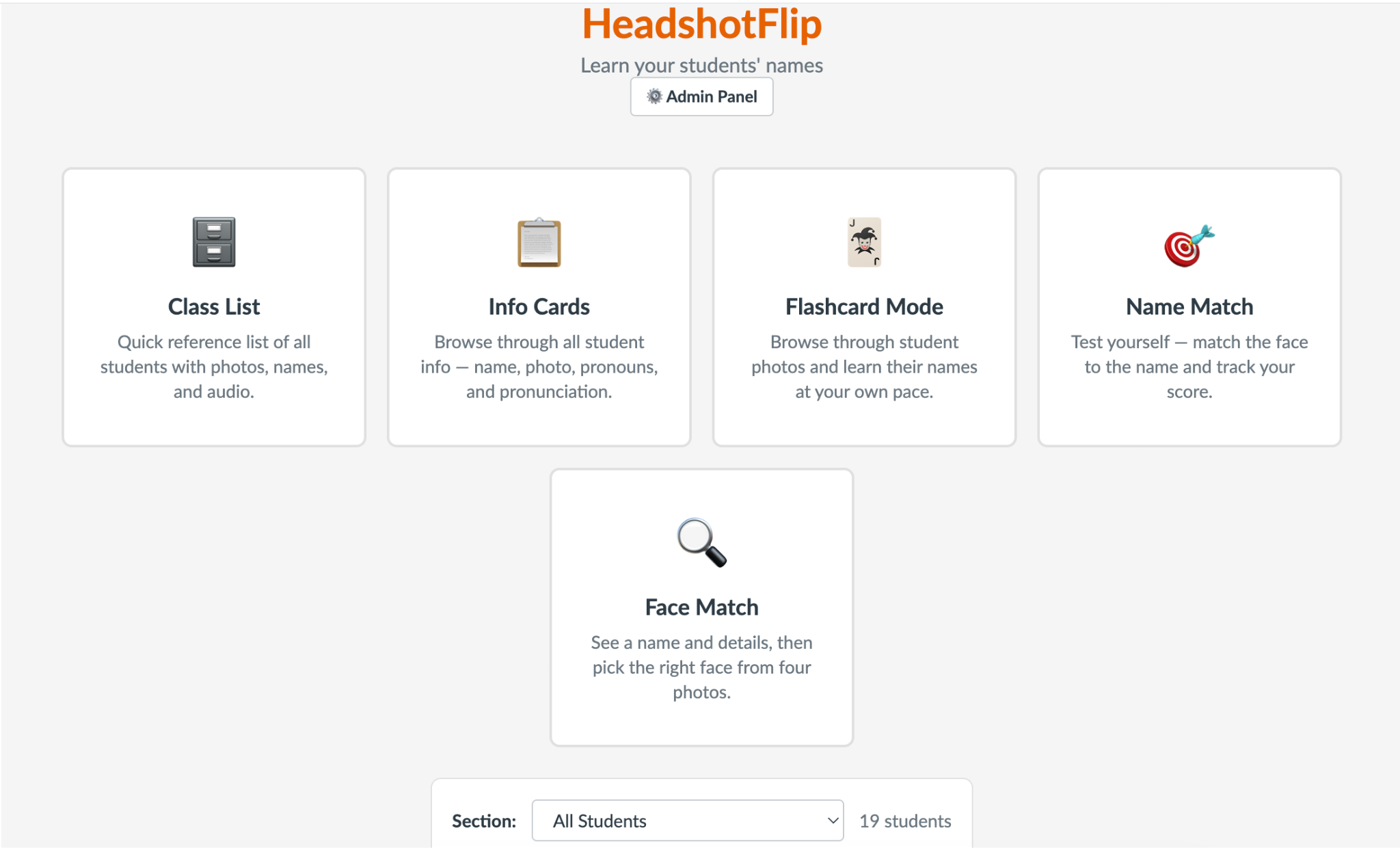Open Face Match via its title
This screenshot has width=1400, height=848.
point(701,607)
